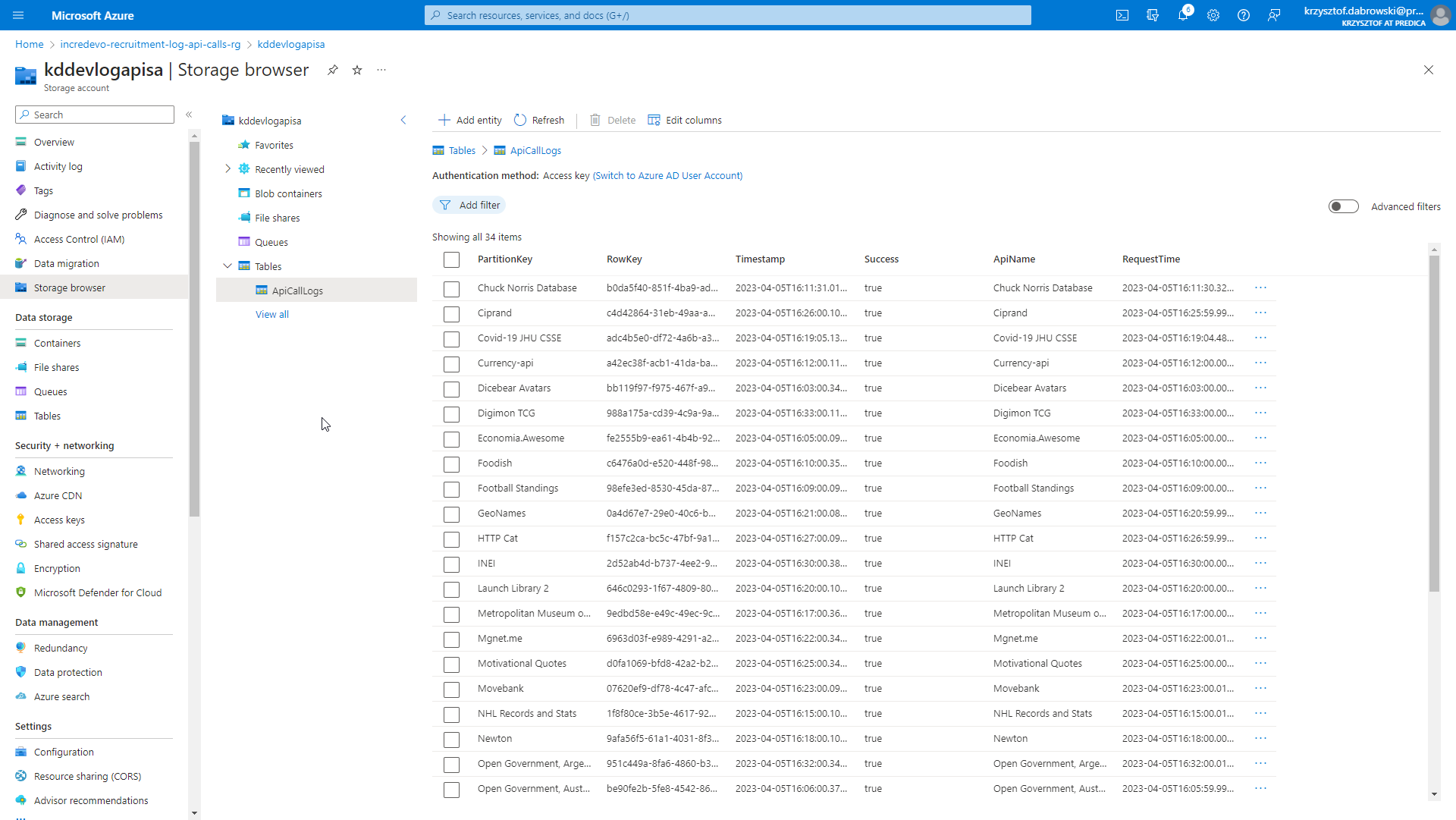Open the notifications bell icon
Image resolution: width=1456 pixels, height=820 pixels.
pos(1183,15)
